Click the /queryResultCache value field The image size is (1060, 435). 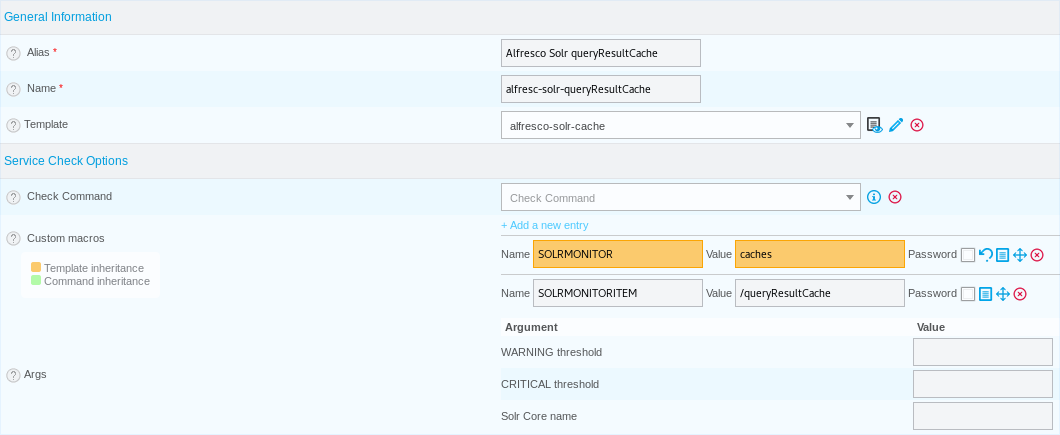820,293
